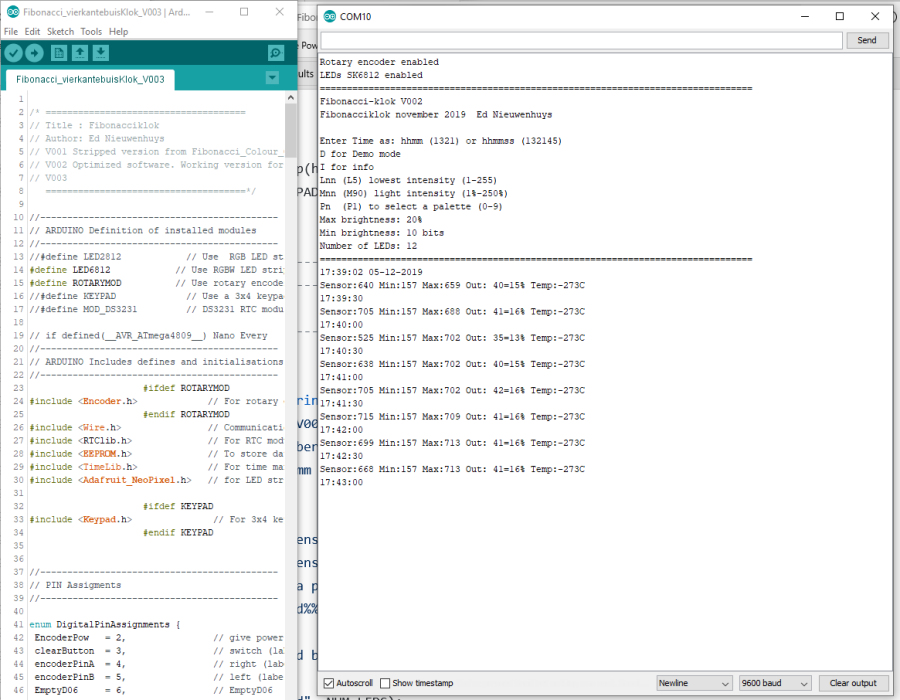Image resolution: width=900 pixels, height=700 pixels.
Task: Open the Newline line-ending dropdown
Action: (693, 683)
